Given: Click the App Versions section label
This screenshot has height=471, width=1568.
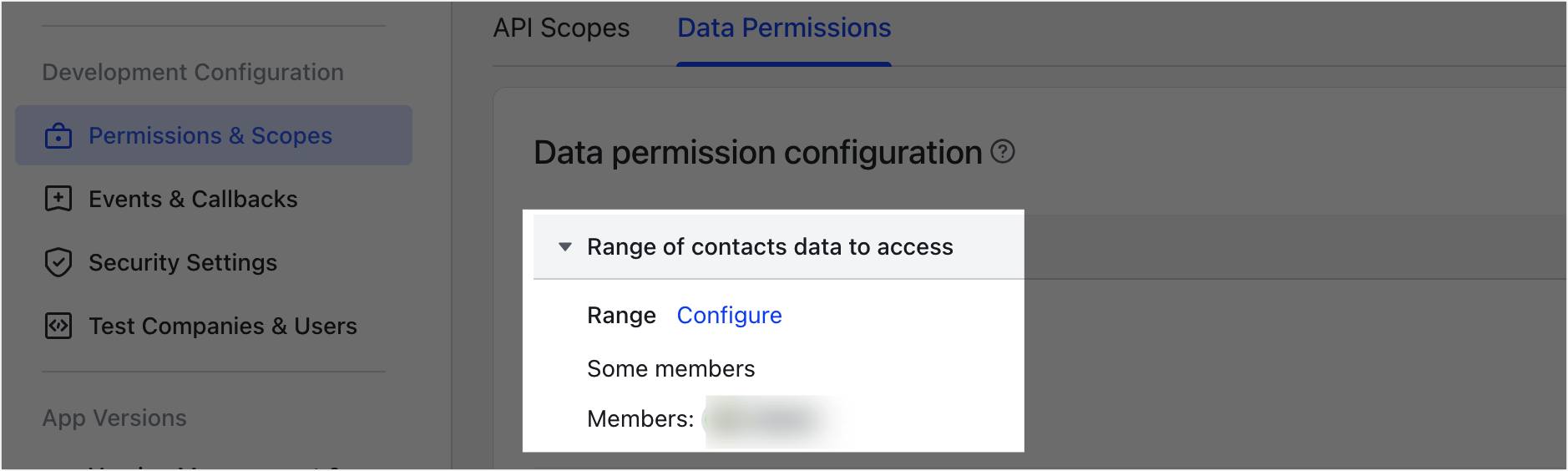Looking at the screenshot, I should click(114, 418).
